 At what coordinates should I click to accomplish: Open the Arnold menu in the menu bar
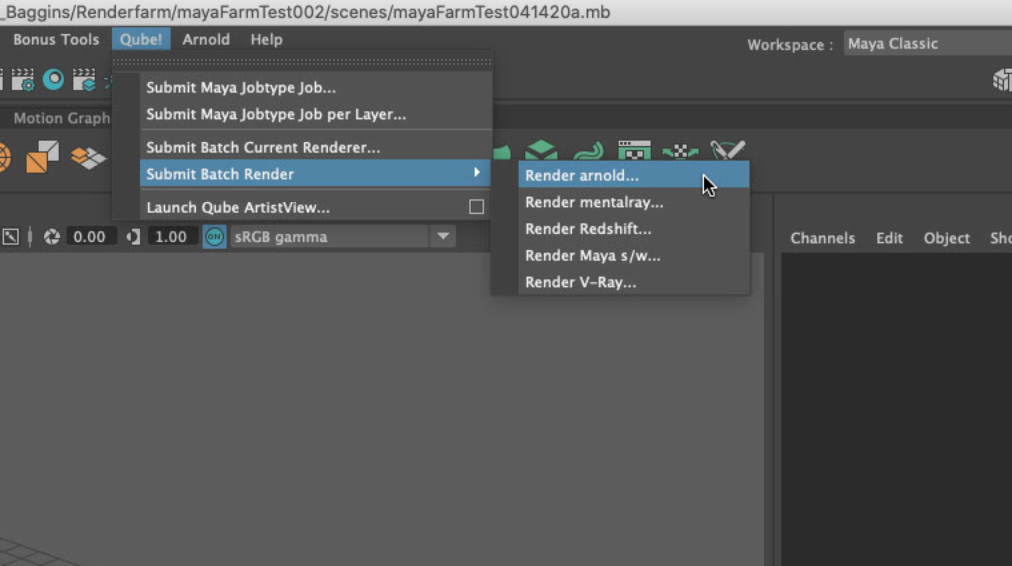point(206,40)
